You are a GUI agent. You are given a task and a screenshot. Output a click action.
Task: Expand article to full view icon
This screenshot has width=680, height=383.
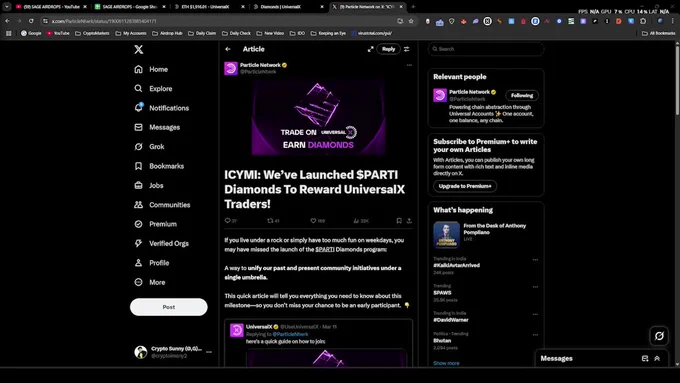370,49
